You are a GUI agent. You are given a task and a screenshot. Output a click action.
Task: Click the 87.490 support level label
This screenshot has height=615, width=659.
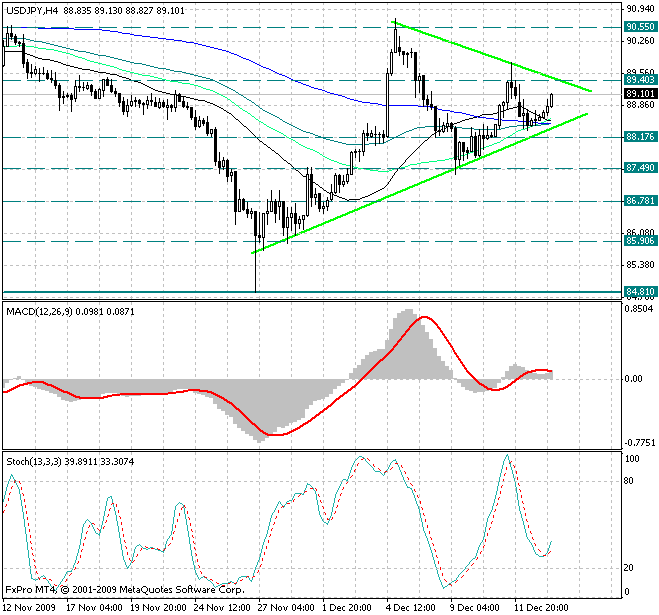(x=640, y=168)
